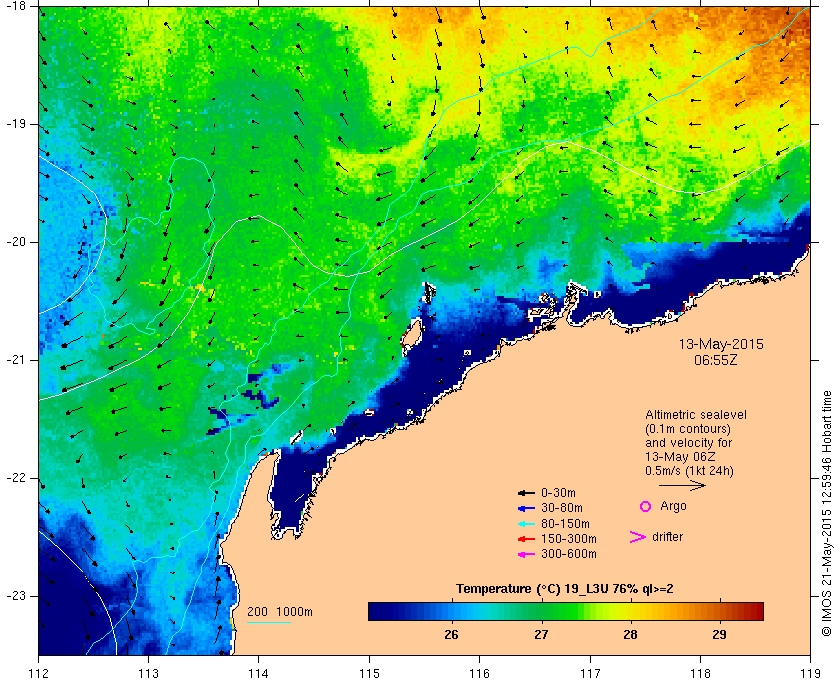Click the longitude axis label 115
Viewport: 840px width, 680px height.
point(369,672)
